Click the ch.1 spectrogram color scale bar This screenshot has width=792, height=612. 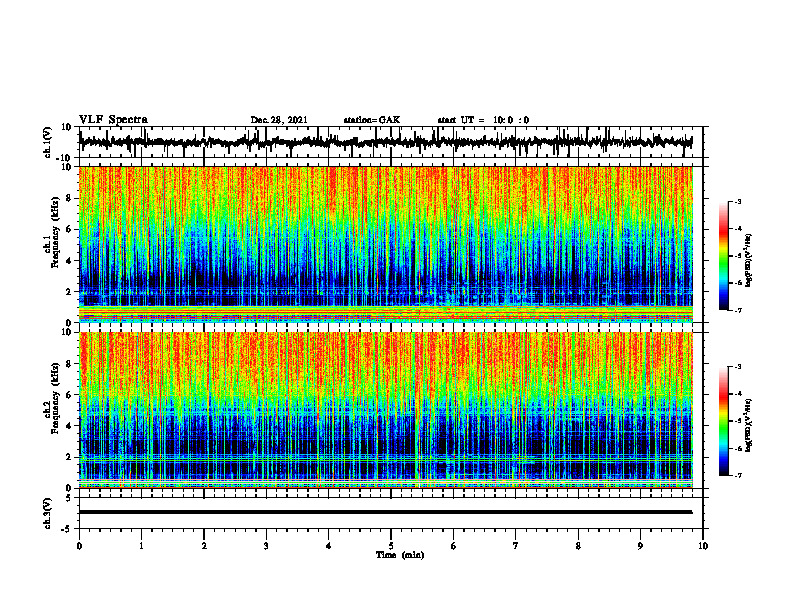(723, 256)
